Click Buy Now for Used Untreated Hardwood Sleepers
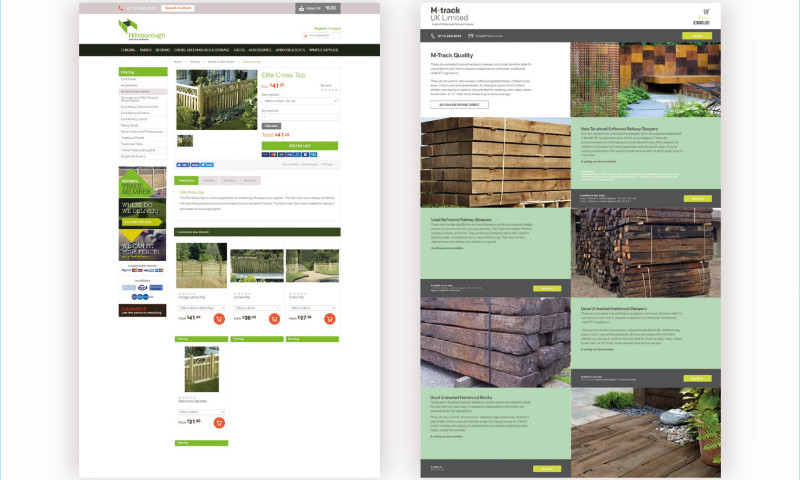This screenshot has width=800, height=480. [697, 378]
